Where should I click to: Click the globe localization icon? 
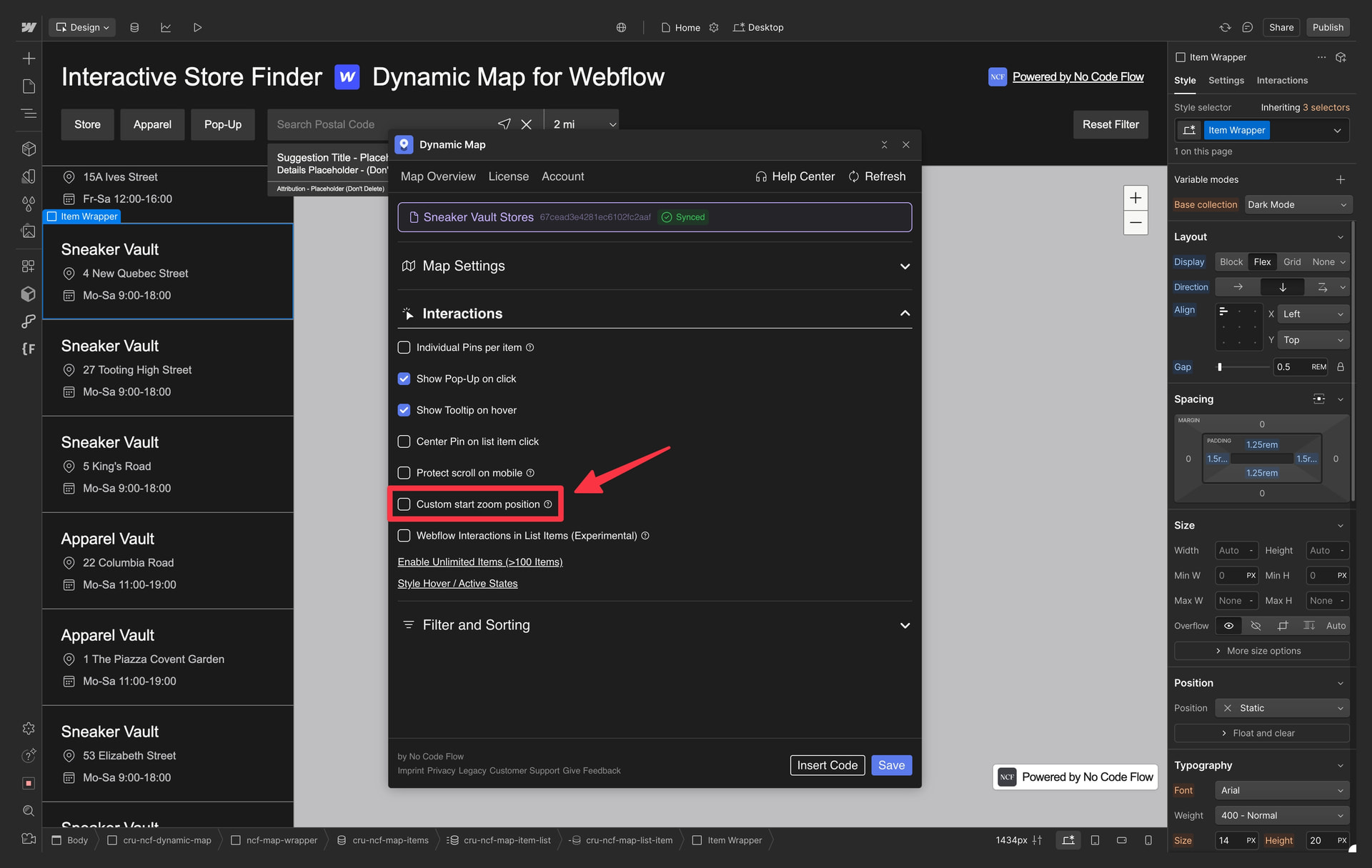coord(621,27)
